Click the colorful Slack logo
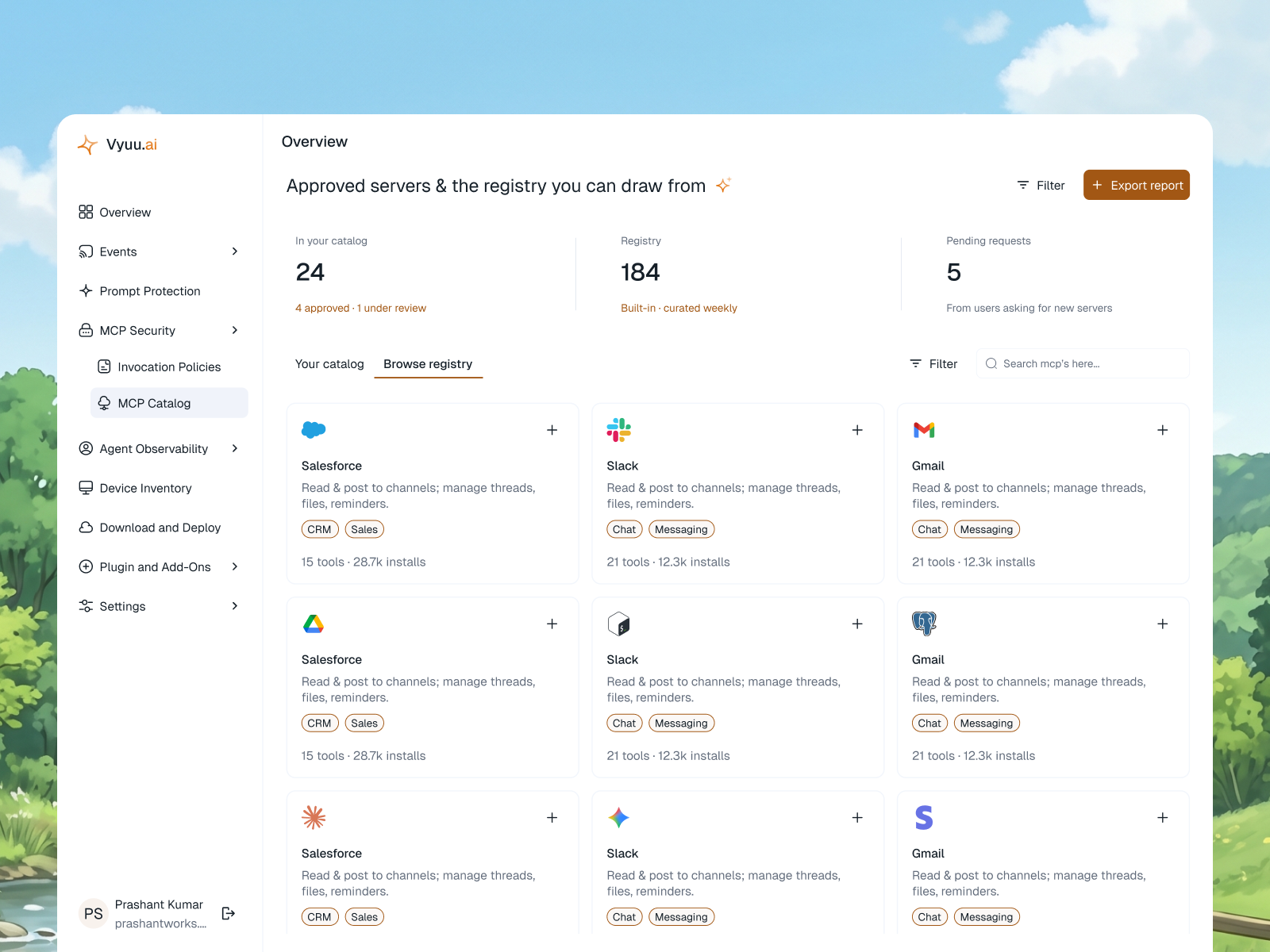The image size is (1270, 952). click(x=619, y=430)
